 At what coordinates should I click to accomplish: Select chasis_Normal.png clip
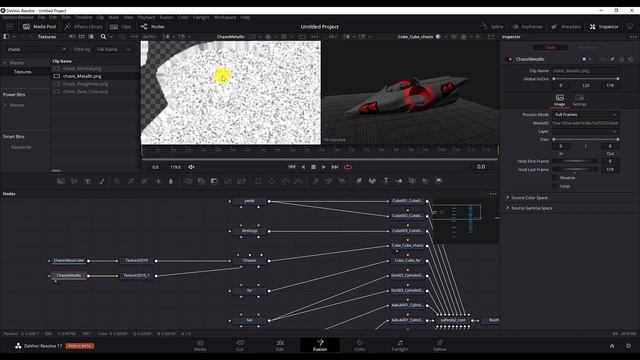[82, 69]
